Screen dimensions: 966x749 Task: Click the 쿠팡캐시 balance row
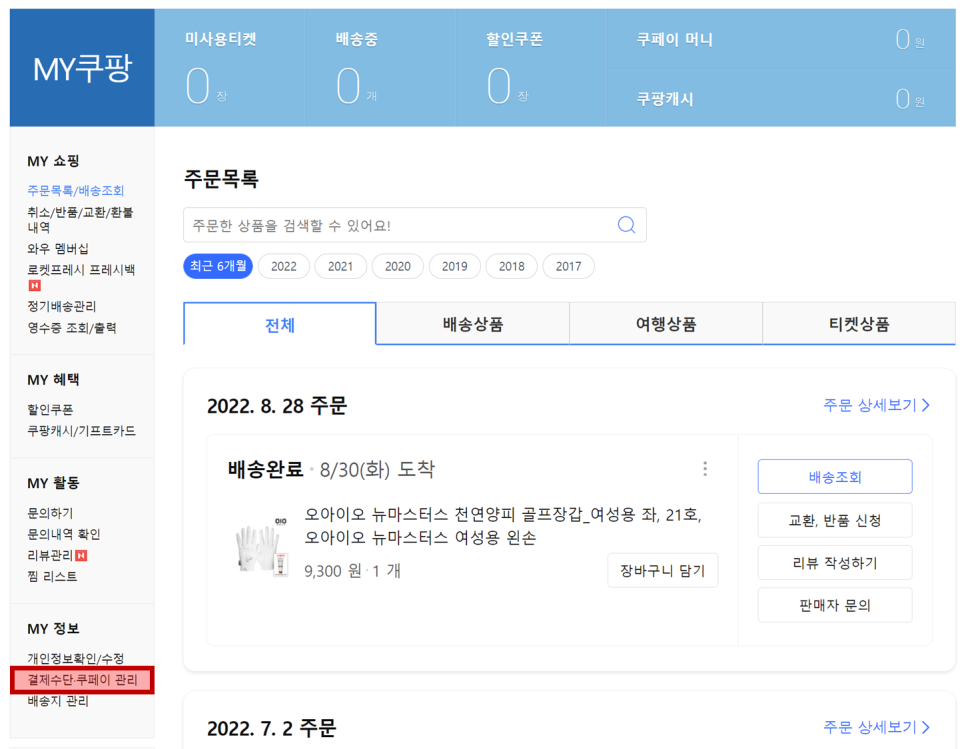coord(781,99)
